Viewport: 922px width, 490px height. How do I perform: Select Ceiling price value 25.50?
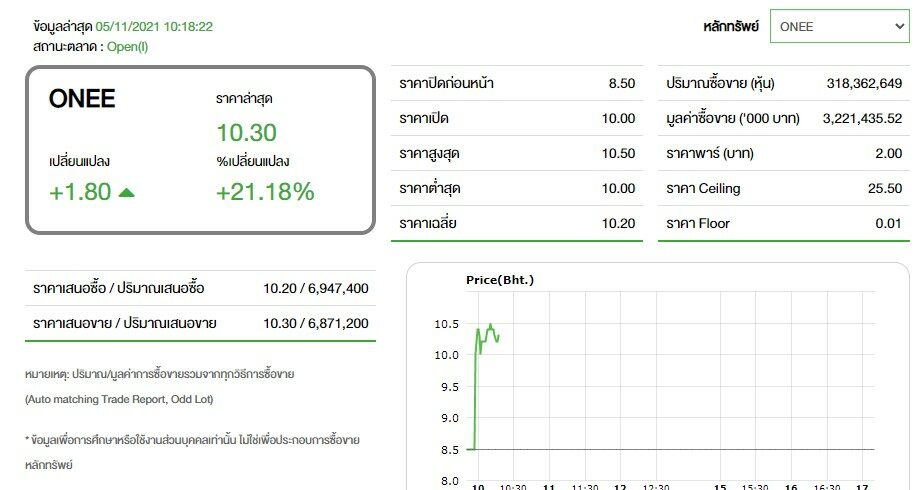[x=885, y=188]
